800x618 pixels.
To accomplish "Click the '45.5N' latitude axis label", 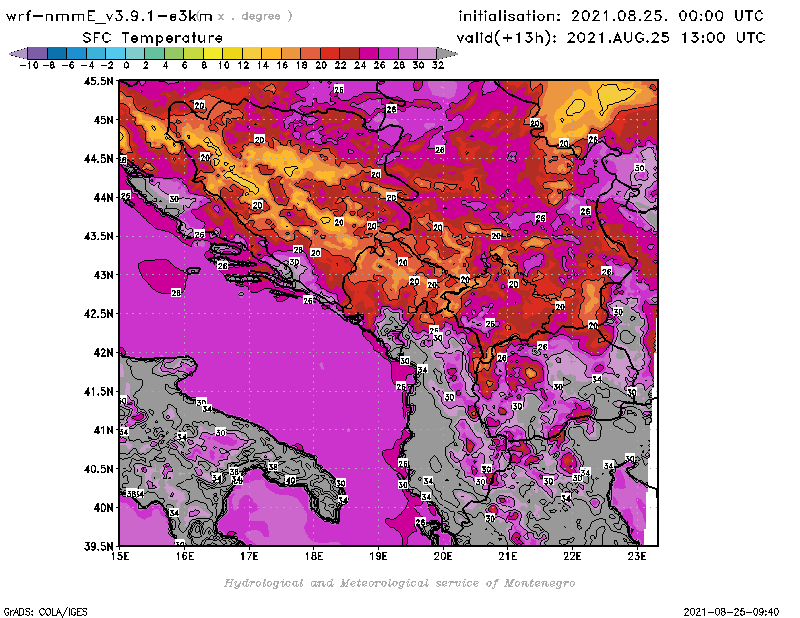I will [x=98, y=81].
